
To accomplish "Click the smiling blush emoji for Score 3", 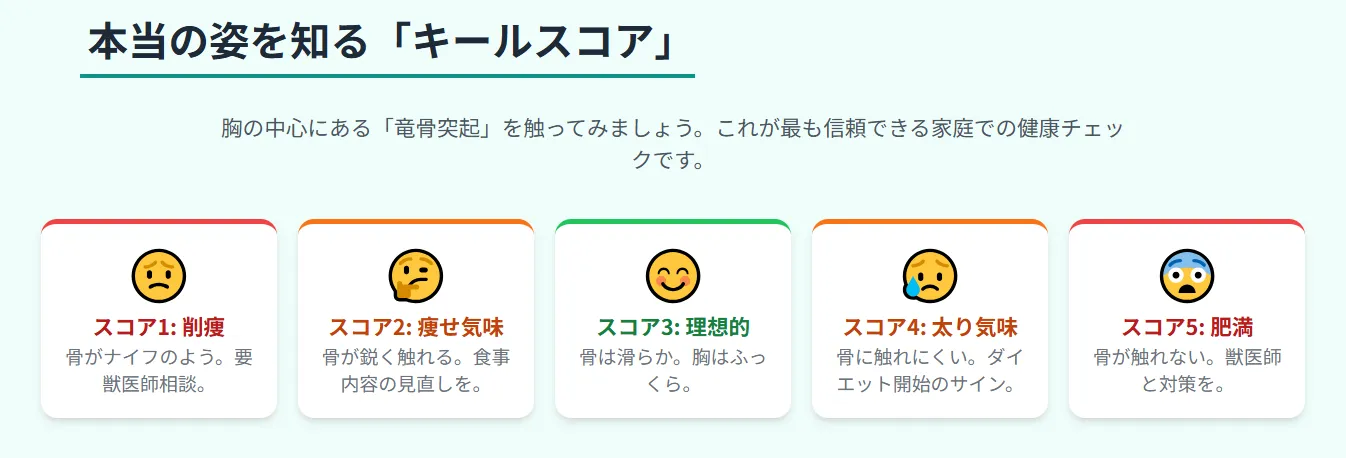I will click(x=673, y=276).
